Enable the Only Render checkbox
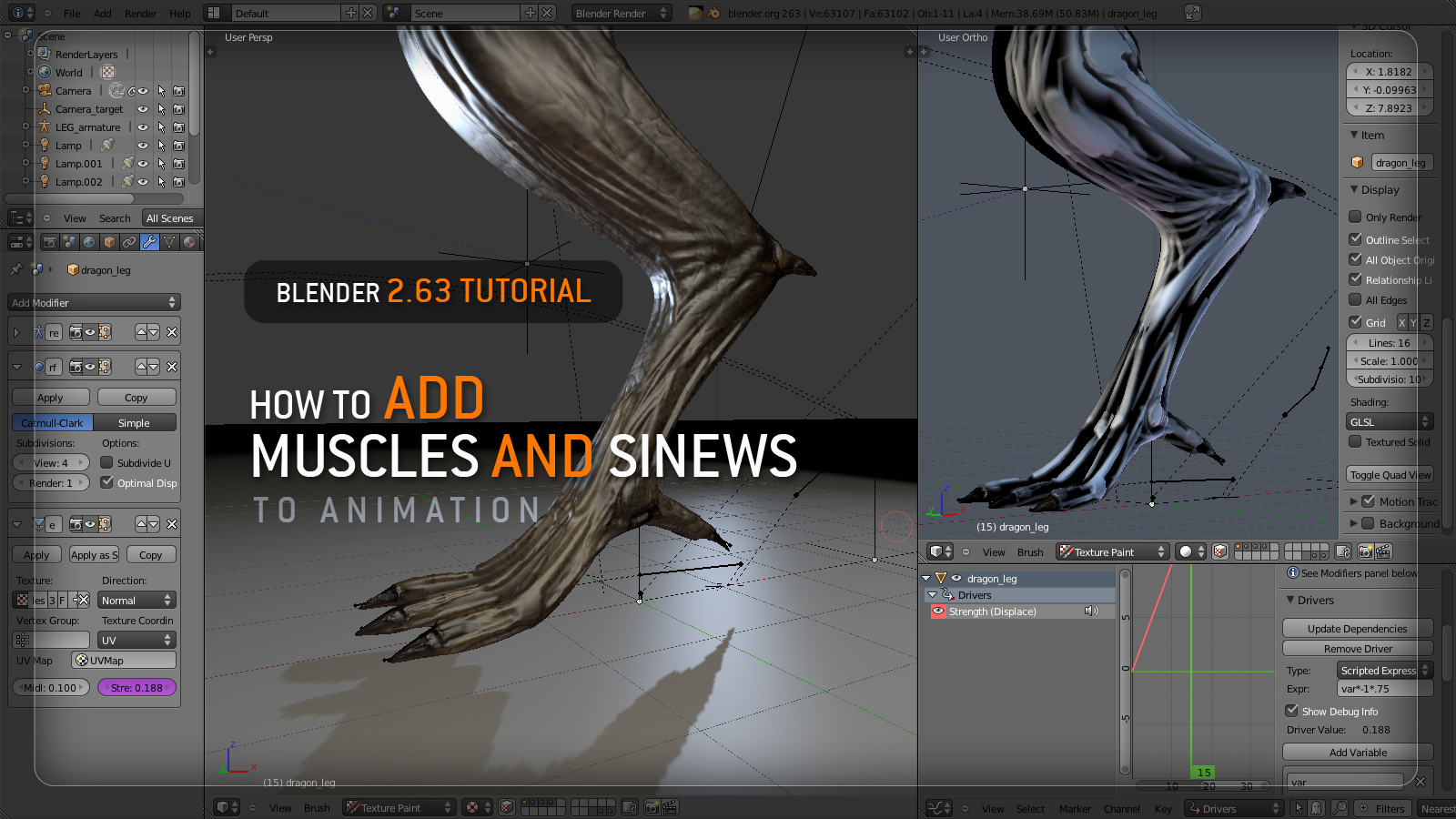 click(1355, 217)
